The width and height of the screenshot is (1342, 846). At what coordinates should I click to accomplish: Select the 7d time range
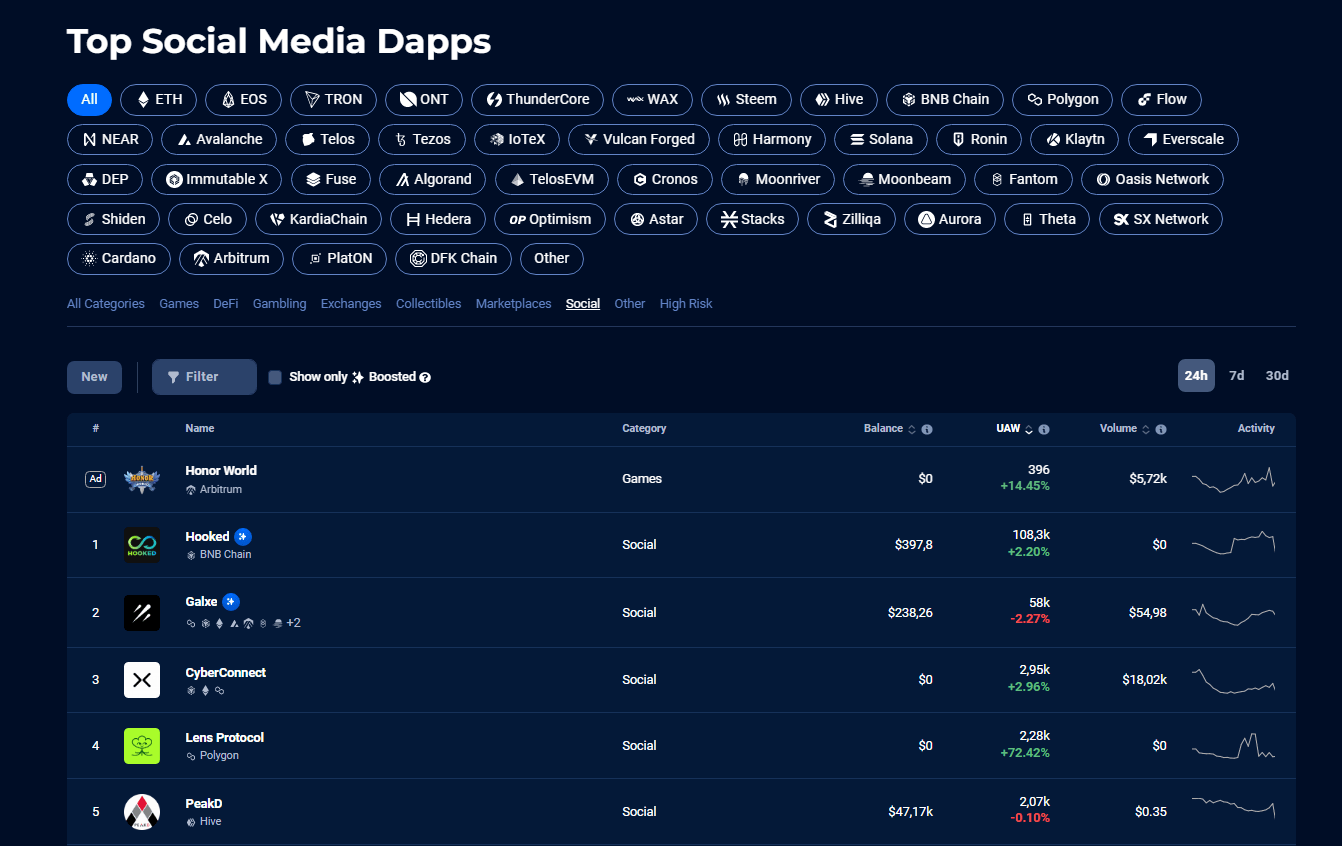click(x=1237, y=376)
